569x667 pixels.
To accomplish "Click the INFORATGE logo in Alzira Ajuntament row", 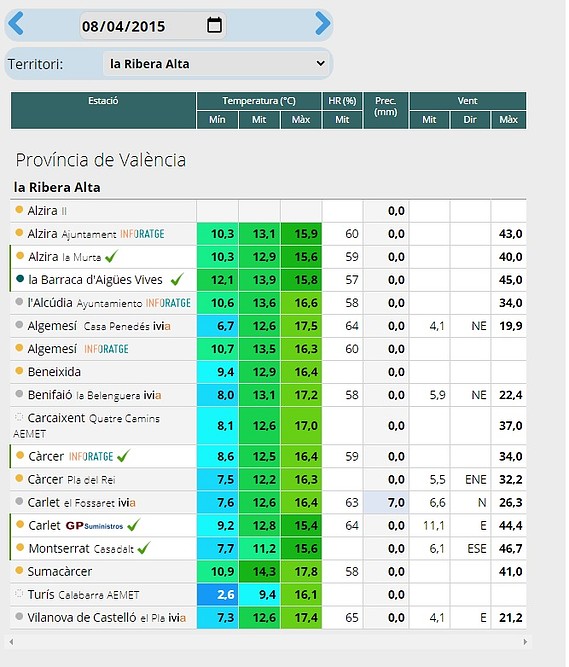I will (x=142, y=234).
